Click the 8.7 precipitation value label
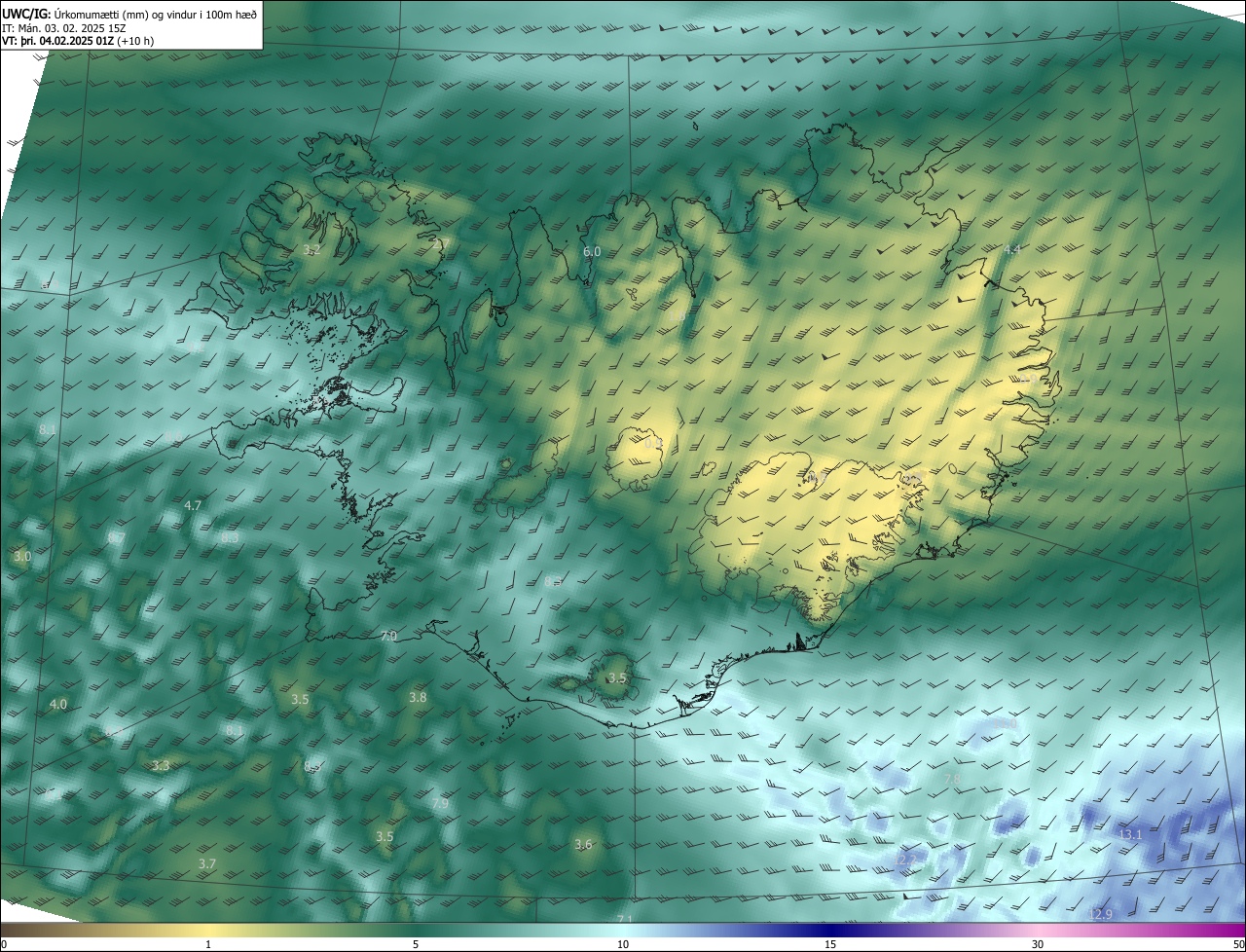The image size is (1246, 952). click(116, 538)
